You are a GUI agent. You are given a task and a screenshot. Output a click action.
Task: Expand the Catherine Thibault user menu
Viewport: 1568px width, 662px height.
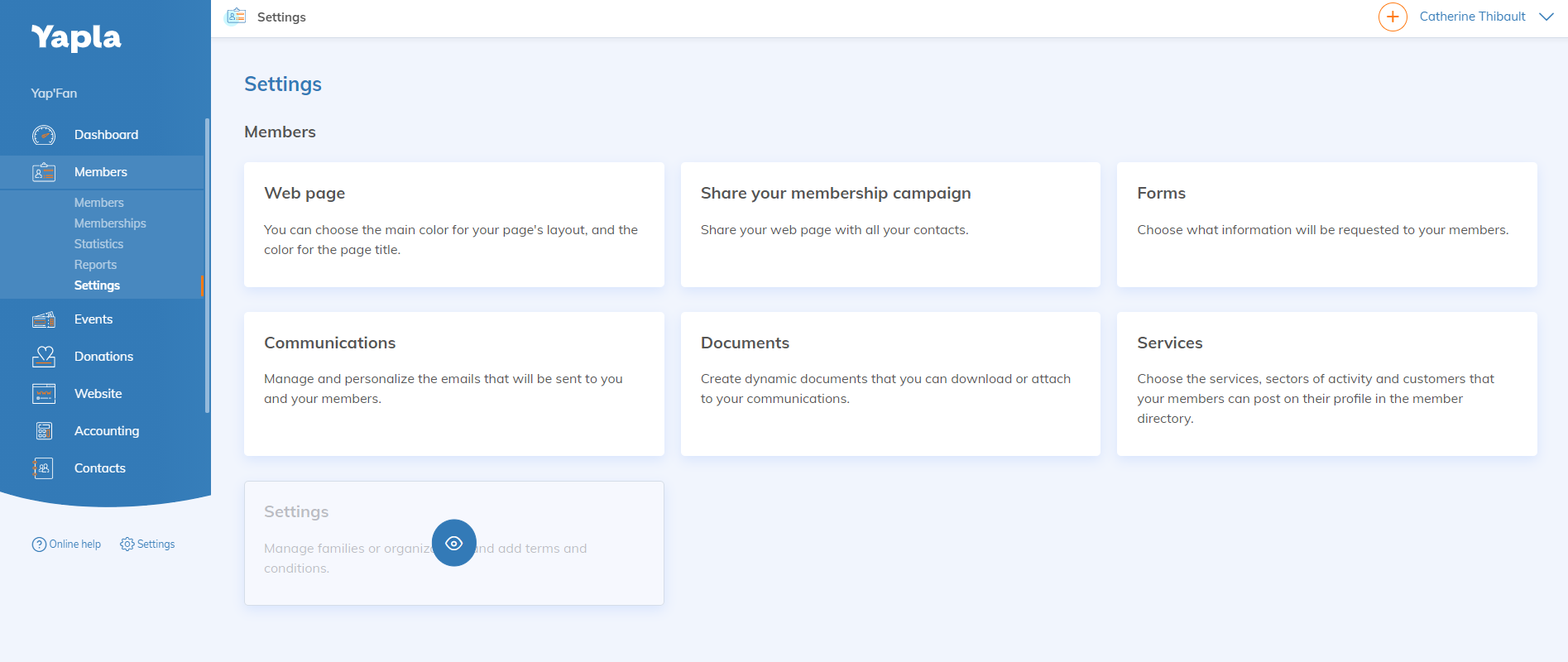coord(1546,17)
